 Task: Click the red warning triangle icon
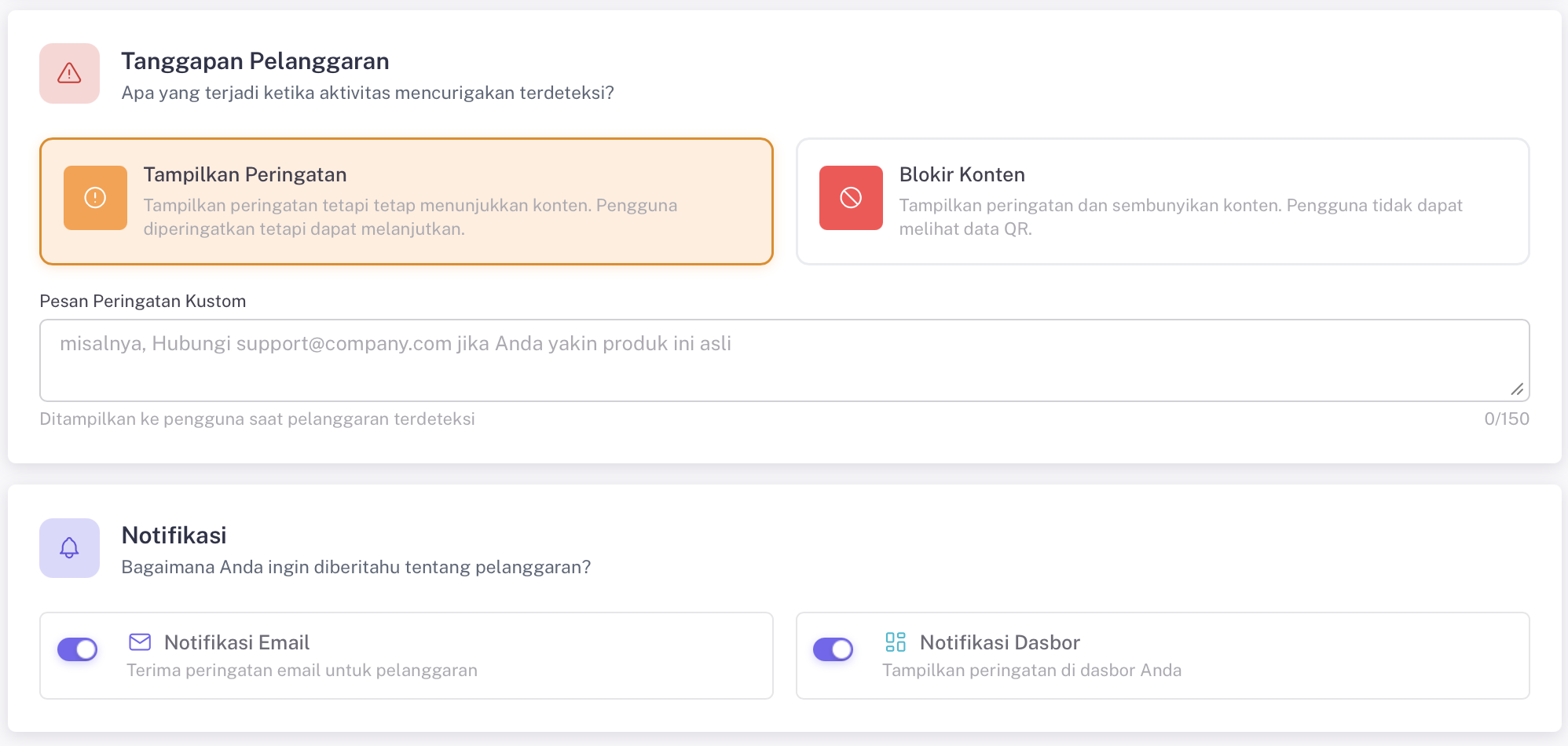tap(69, 73)
